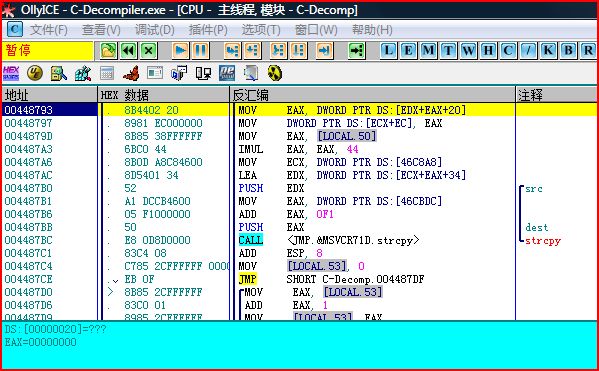599x371 pixels.
Task: Open the 插件(P) menu
Action: click(x=208, y=30)
